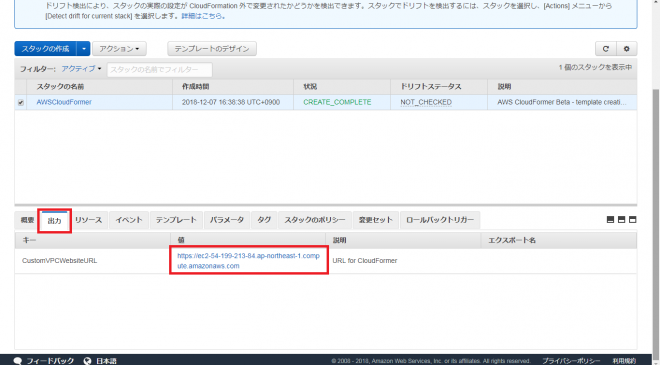The image size is (660, 365).
Task: Click the 詳細はこちら link
Action: click(x=203, y=16)
